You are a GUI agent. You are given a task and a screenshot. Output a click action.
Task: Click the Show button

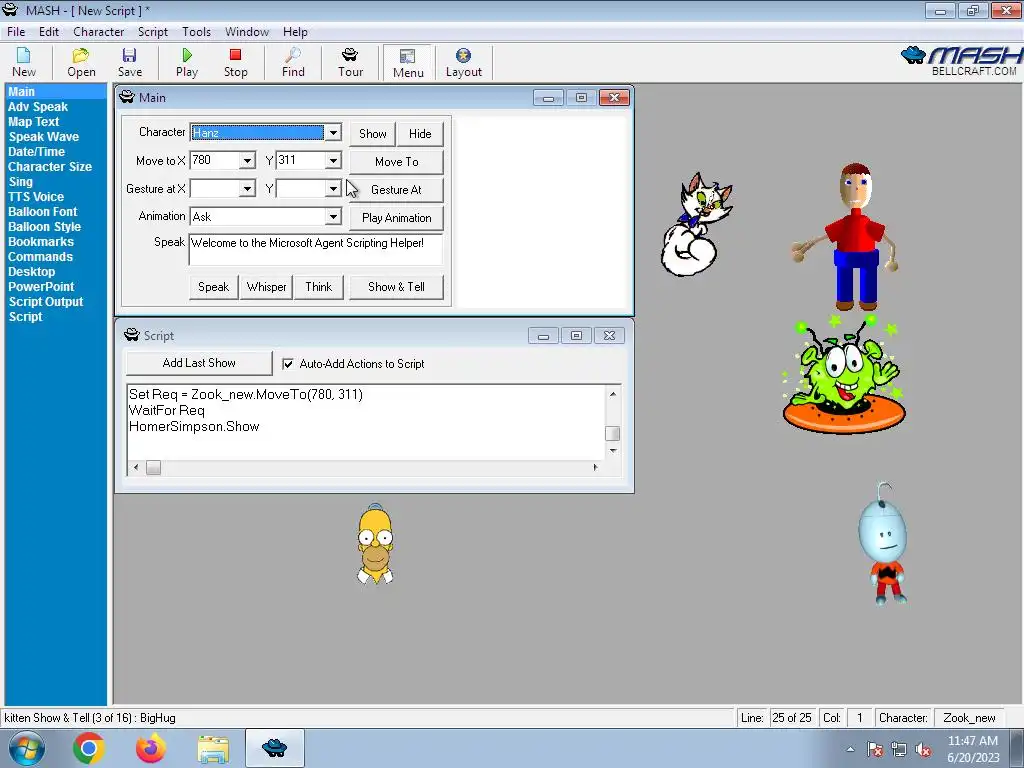coord(372,134)
